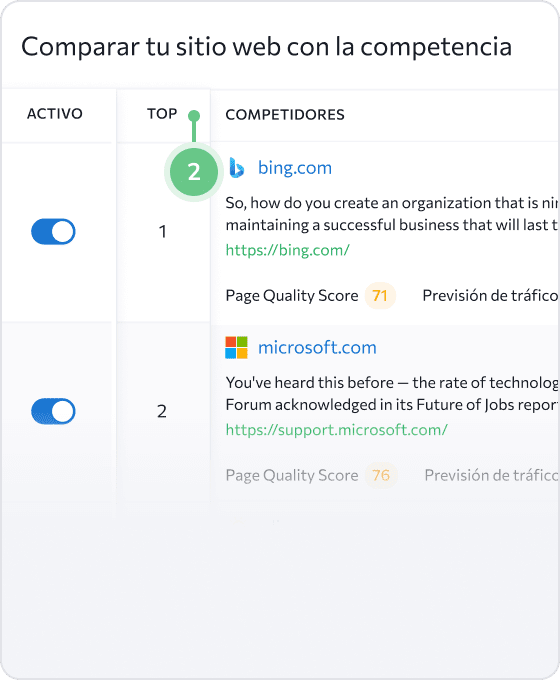
Task: Click the COMPETIDORES column header
Action: coord(285,114)
